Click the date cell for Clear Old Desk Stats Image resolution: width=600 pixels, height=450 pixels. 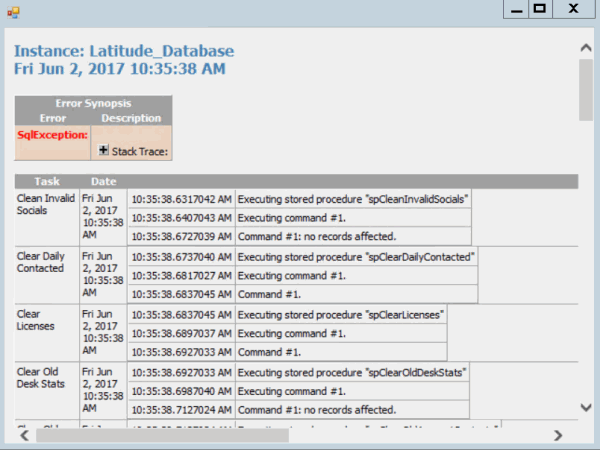coord(103,390)
